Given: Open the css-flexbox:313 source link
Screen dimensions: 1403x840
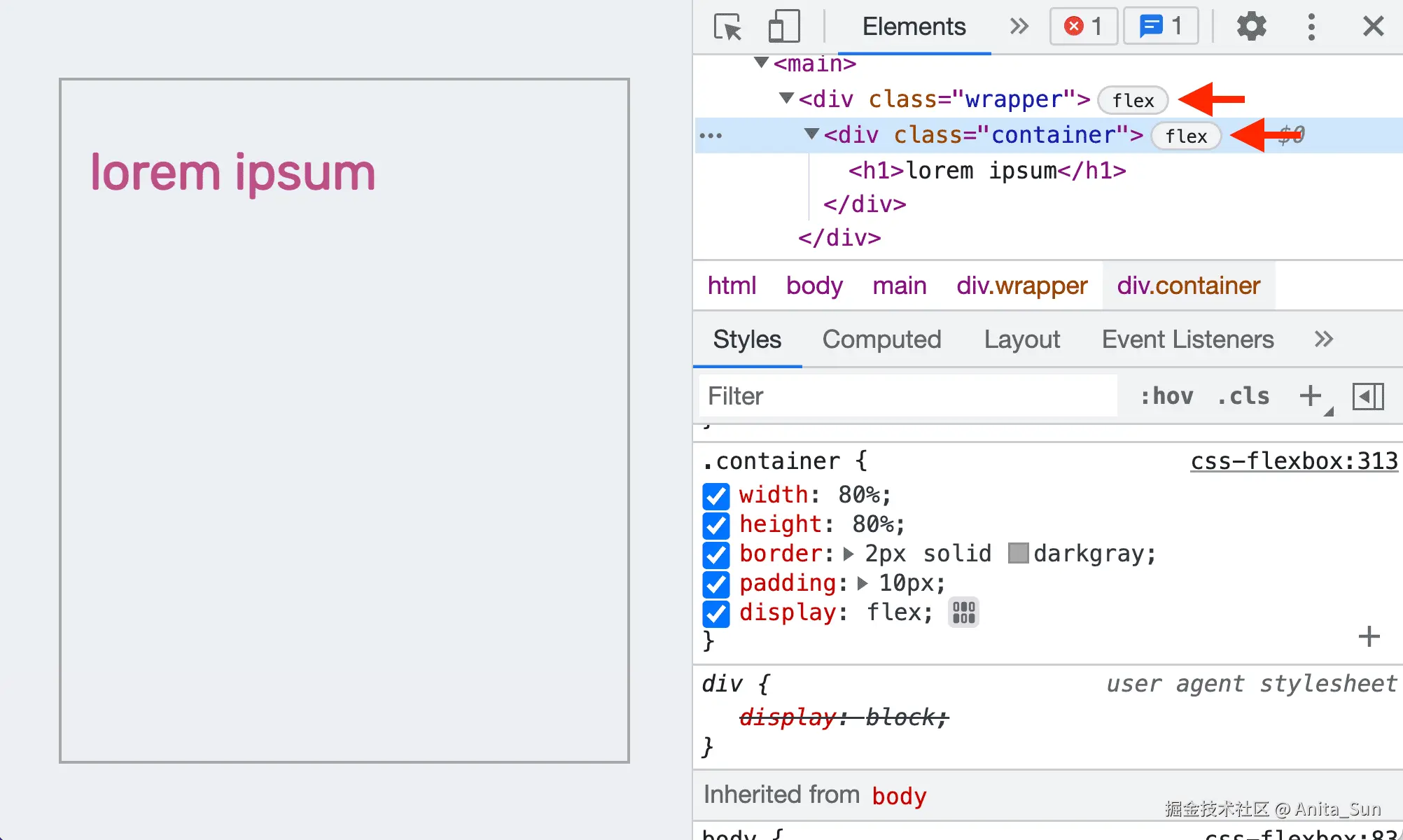Looking at the screenshot, I should pyautogui.click(x=1294, y=461).
